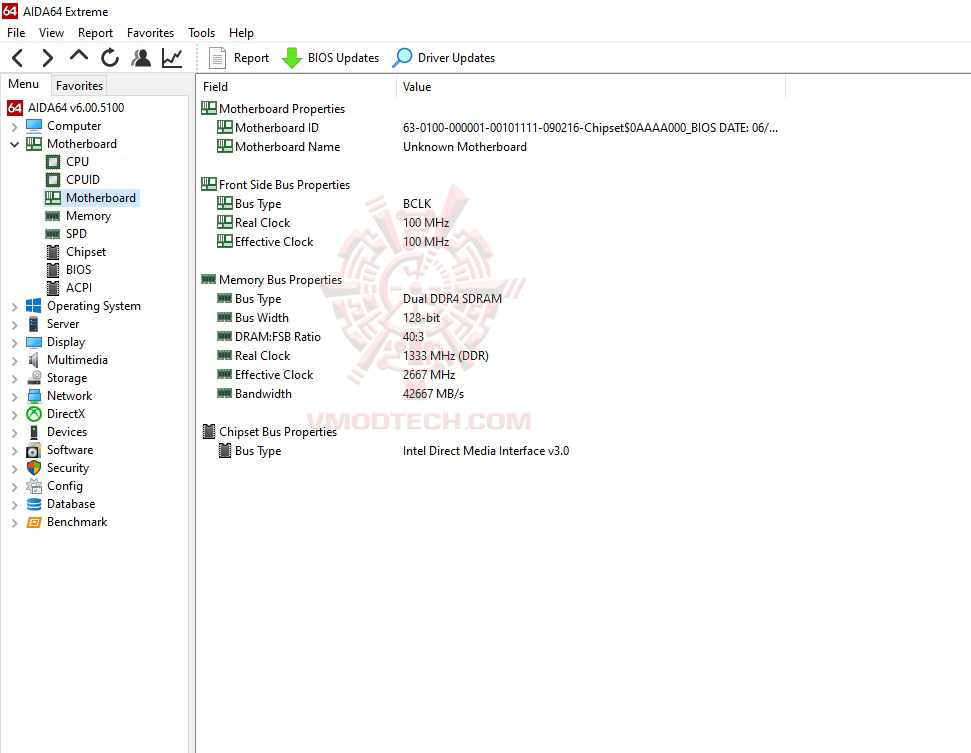
Task: Open Driver Updates with the magnifier button
Action: click(x=443, y=57)
